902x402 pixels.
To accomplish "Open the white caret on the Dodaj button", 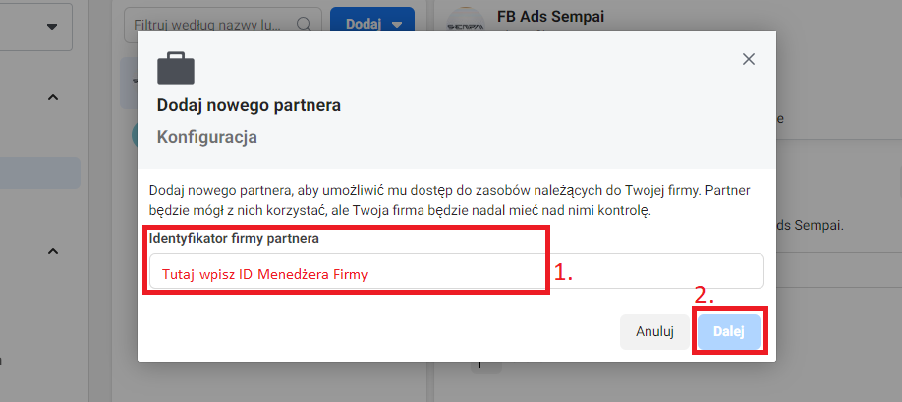I will click(397, 25).
